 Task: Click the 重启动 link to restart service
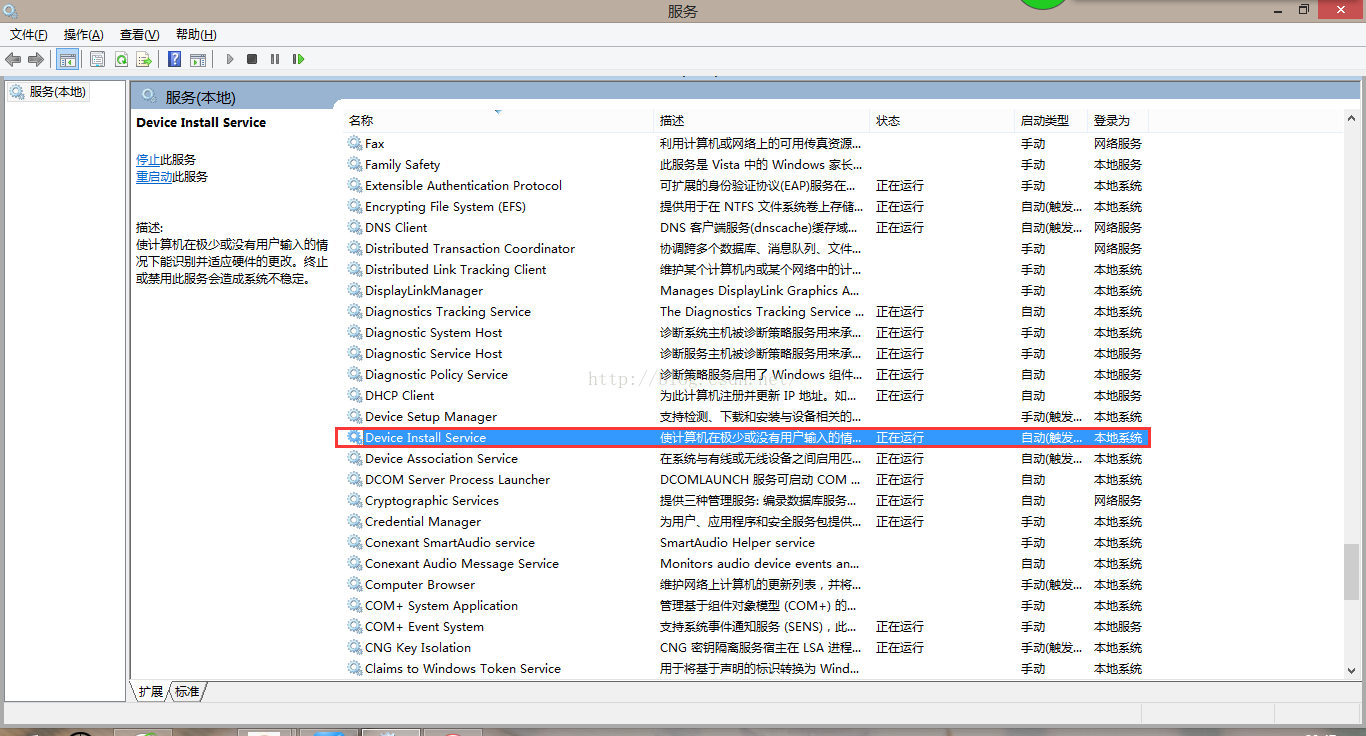pos(154,176)
